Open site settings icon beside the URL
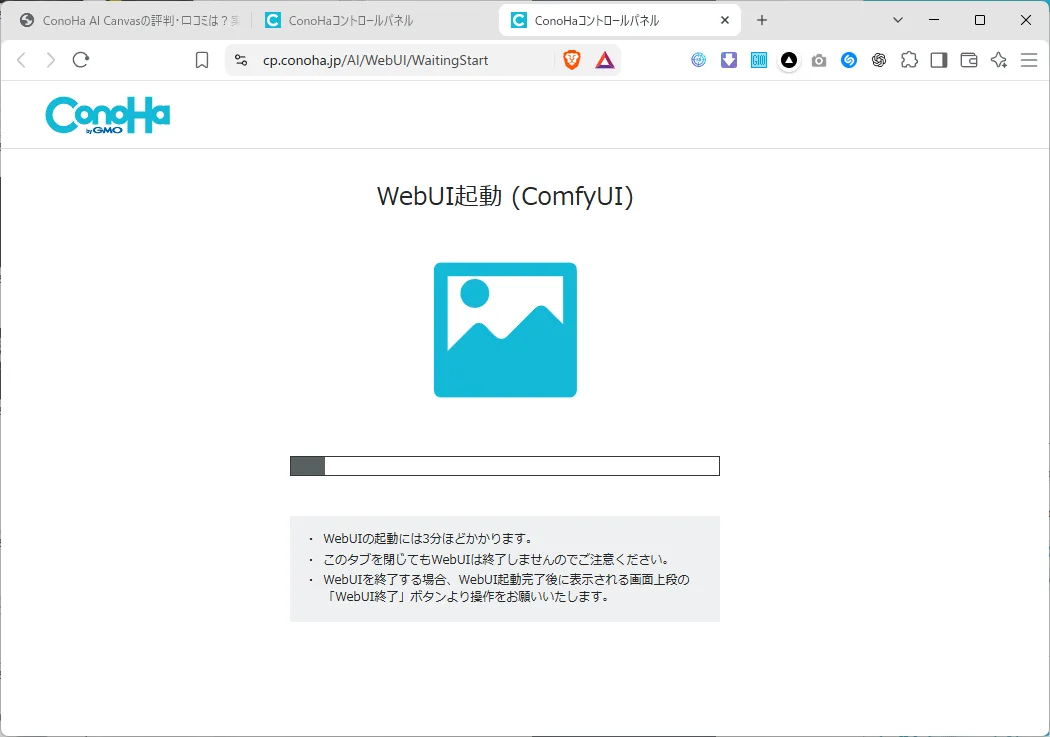 coord(241,60)
